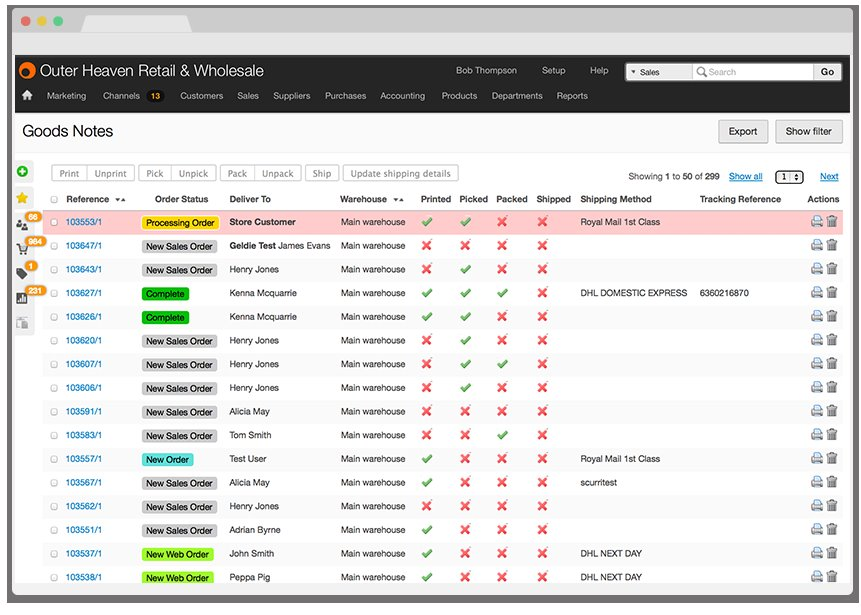This screenshot has height=615, width=861.
Task: Delete goods note 103627/1 with trash icon
Action: 832,292
